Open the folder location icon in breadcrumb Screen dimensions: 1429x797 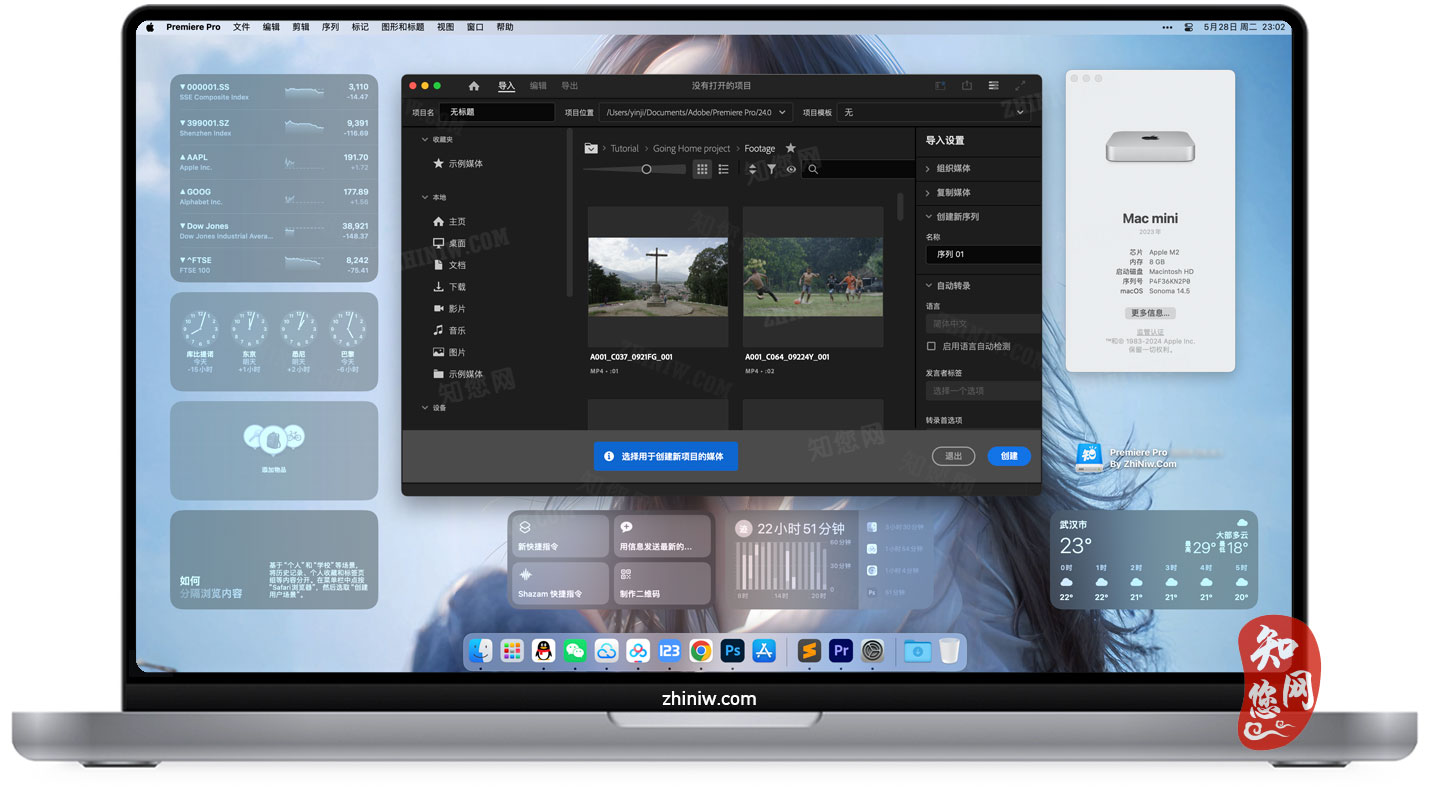click(591, 148)
